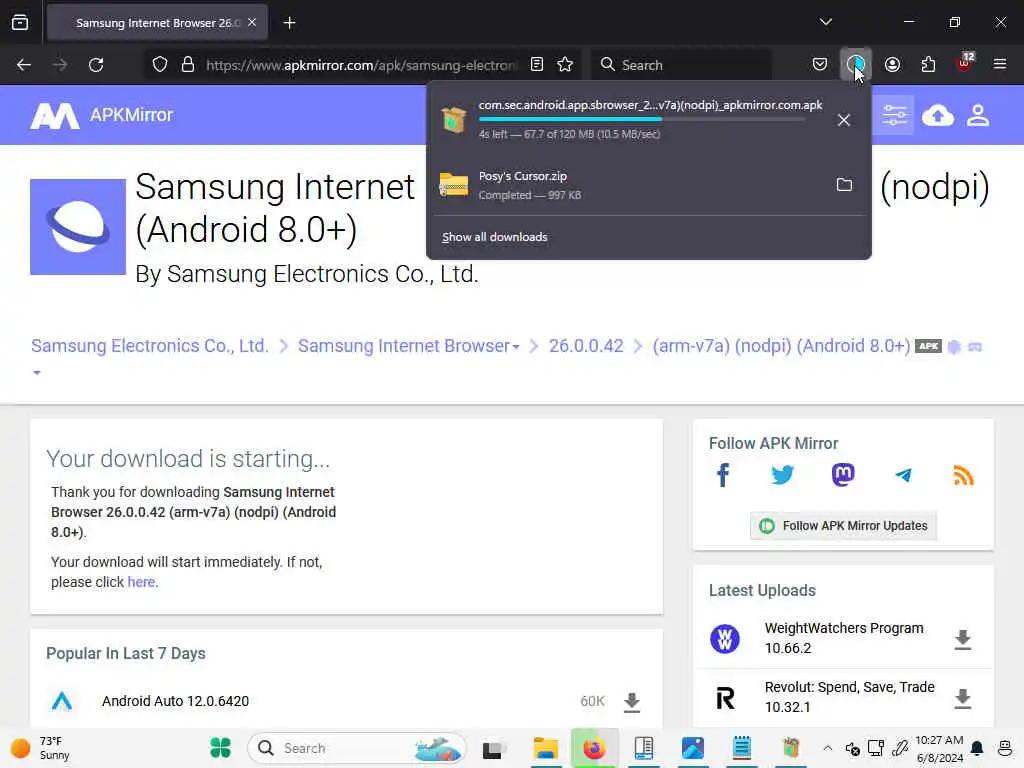Viewport: 1024px width, 768px height.
Task: Click the 'here' download retry link
Action: coord(141,582)
